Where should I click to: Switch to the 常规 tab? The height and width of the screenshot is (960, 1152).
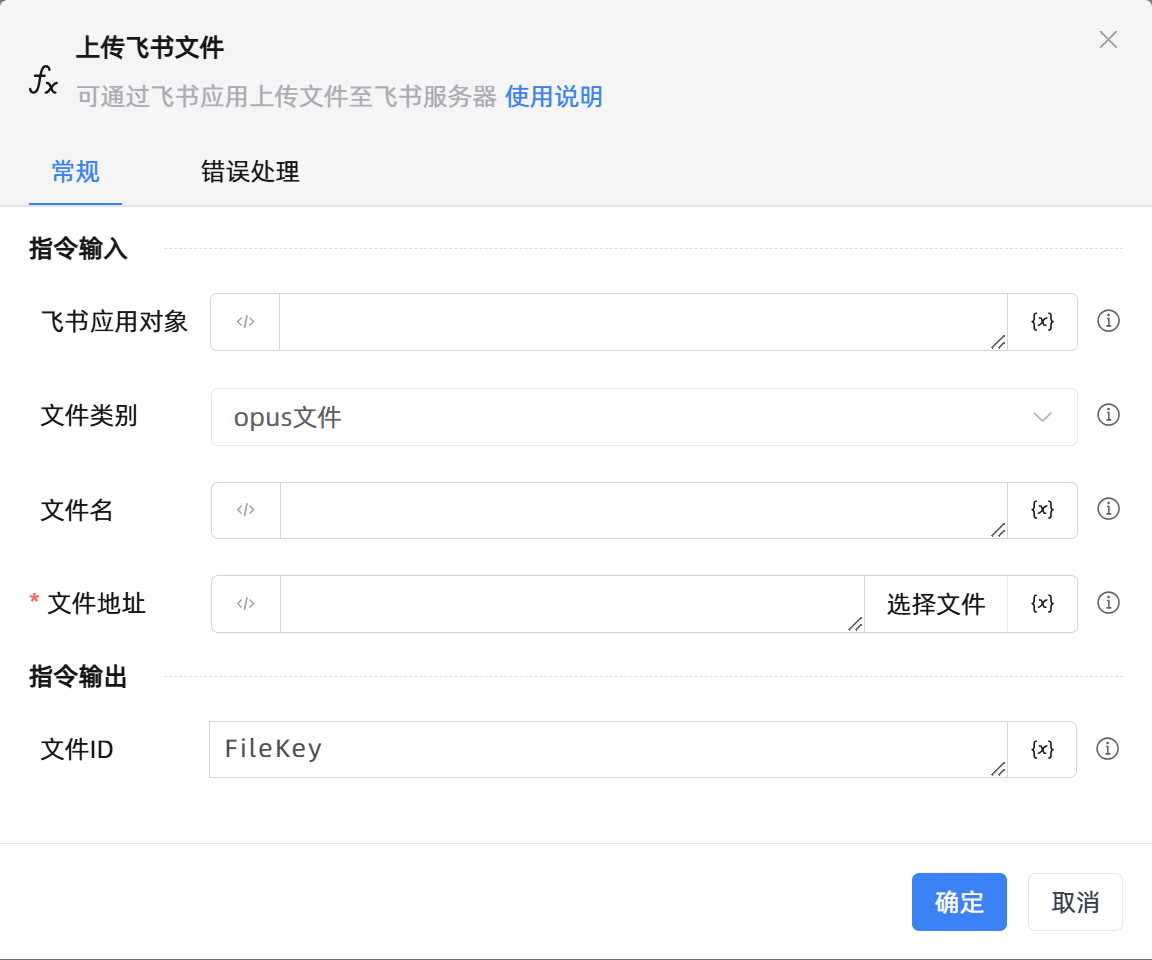tap(75, 172)
